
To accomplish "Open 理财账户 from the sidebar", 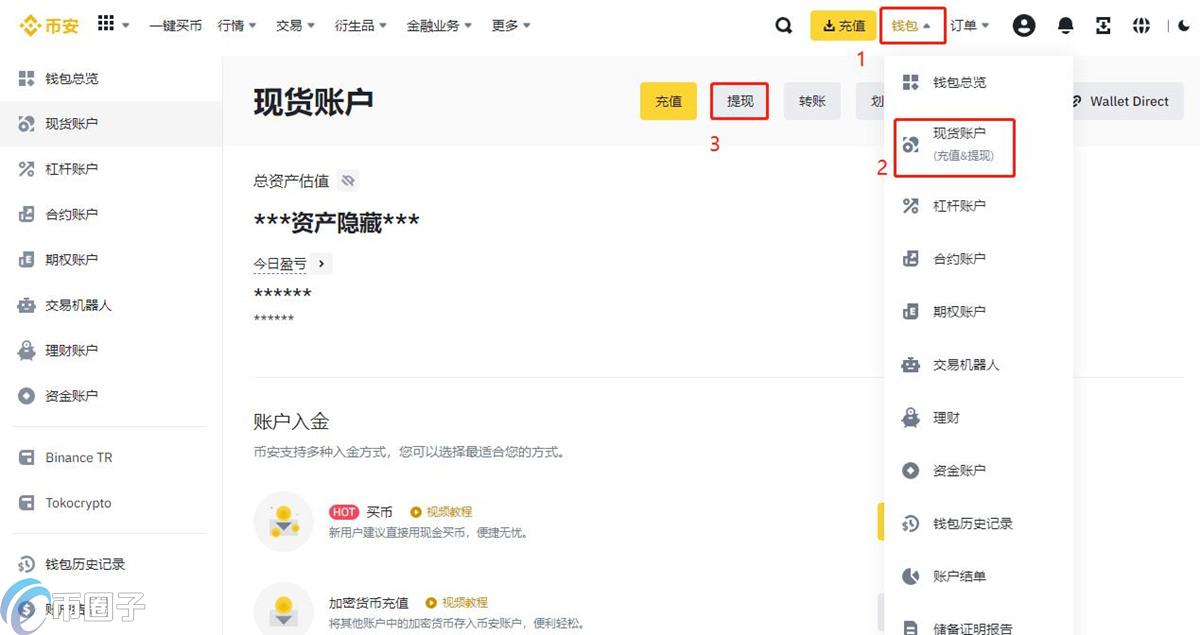I will [x=77, y=350].
